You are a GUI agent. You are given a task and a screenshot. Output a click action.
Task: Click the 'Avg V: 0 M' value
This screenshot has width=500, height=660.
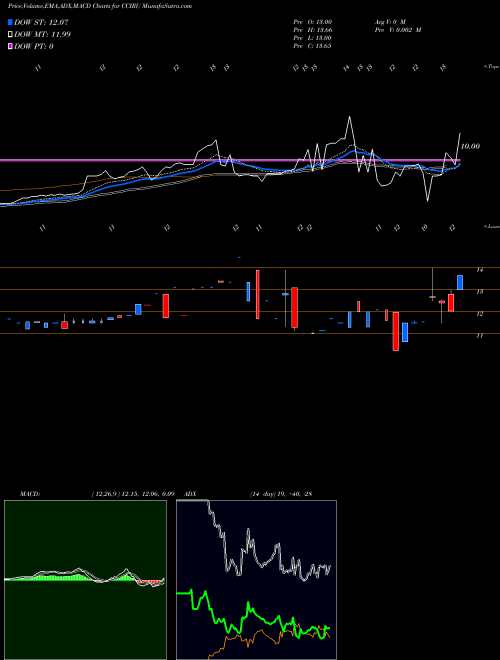pyautogui.click(x=389, y=21)
